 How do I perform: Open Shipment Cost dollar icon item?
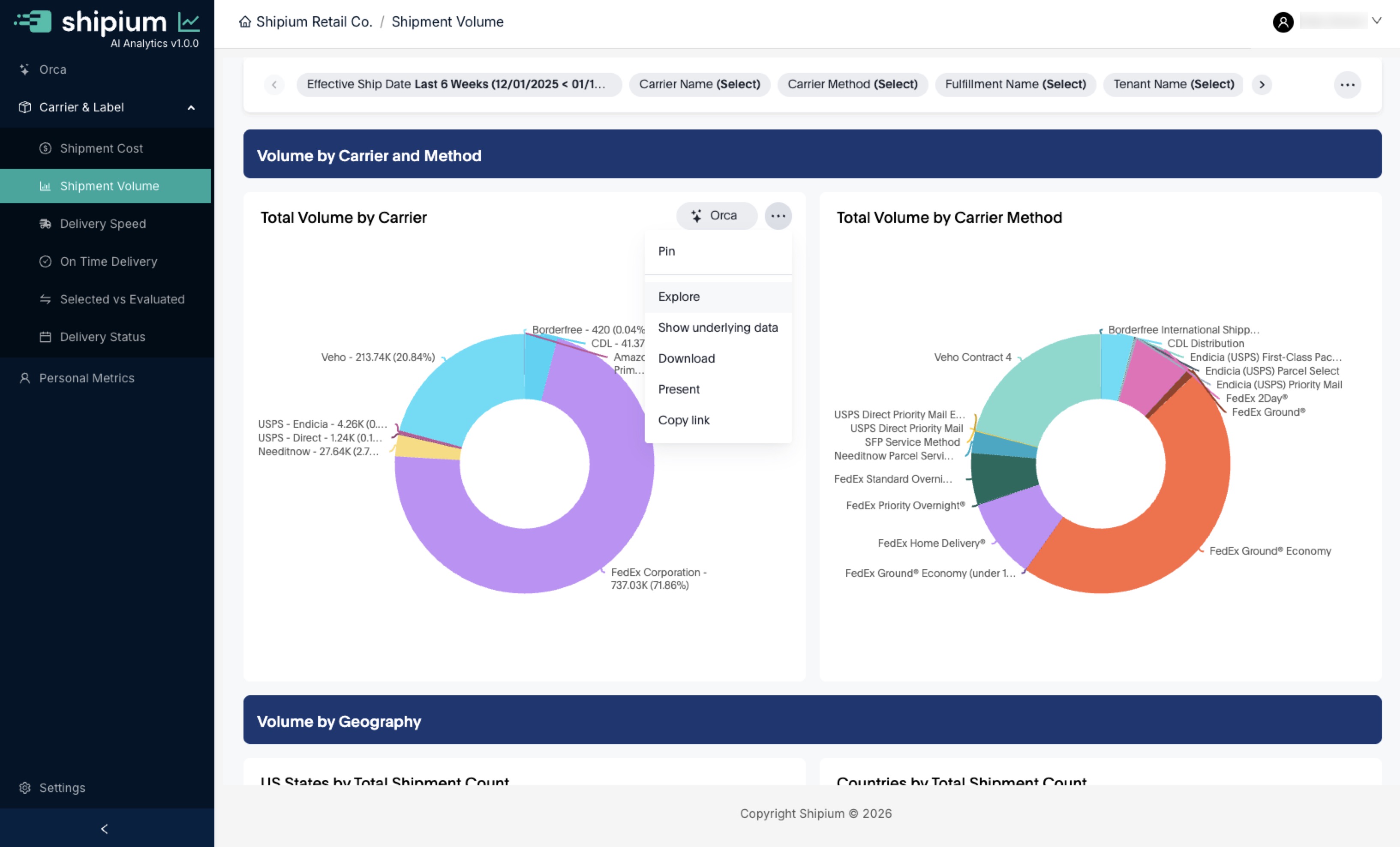pyautogui.click(x=45, y=148)
